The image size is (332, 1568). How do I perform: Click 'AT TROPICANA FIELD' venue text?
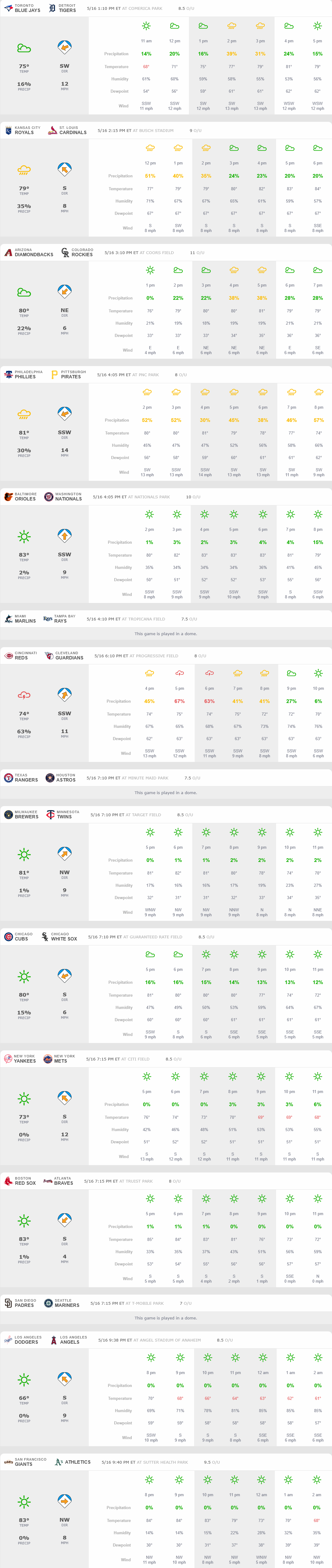pos(143,619)
